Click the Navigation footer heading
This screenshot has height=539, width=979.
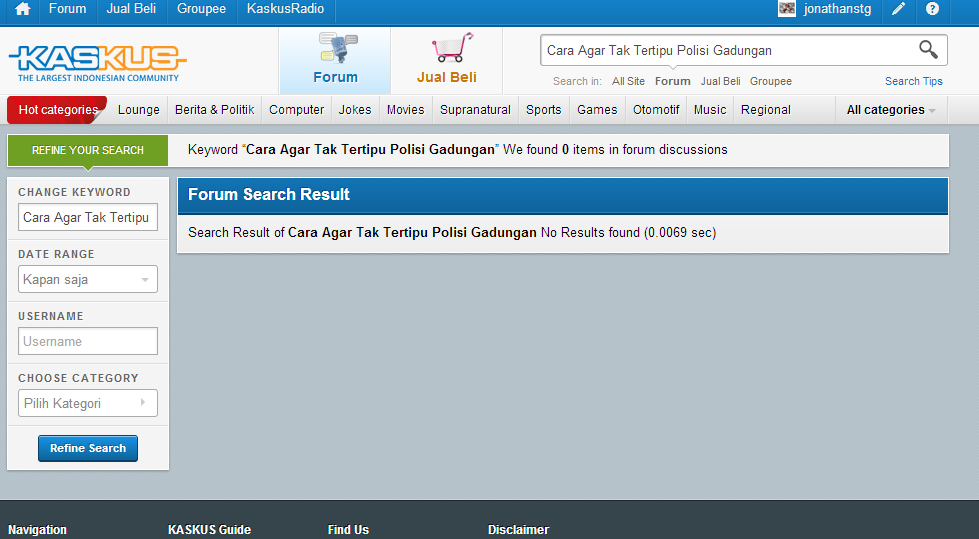(x=37, y=530)
